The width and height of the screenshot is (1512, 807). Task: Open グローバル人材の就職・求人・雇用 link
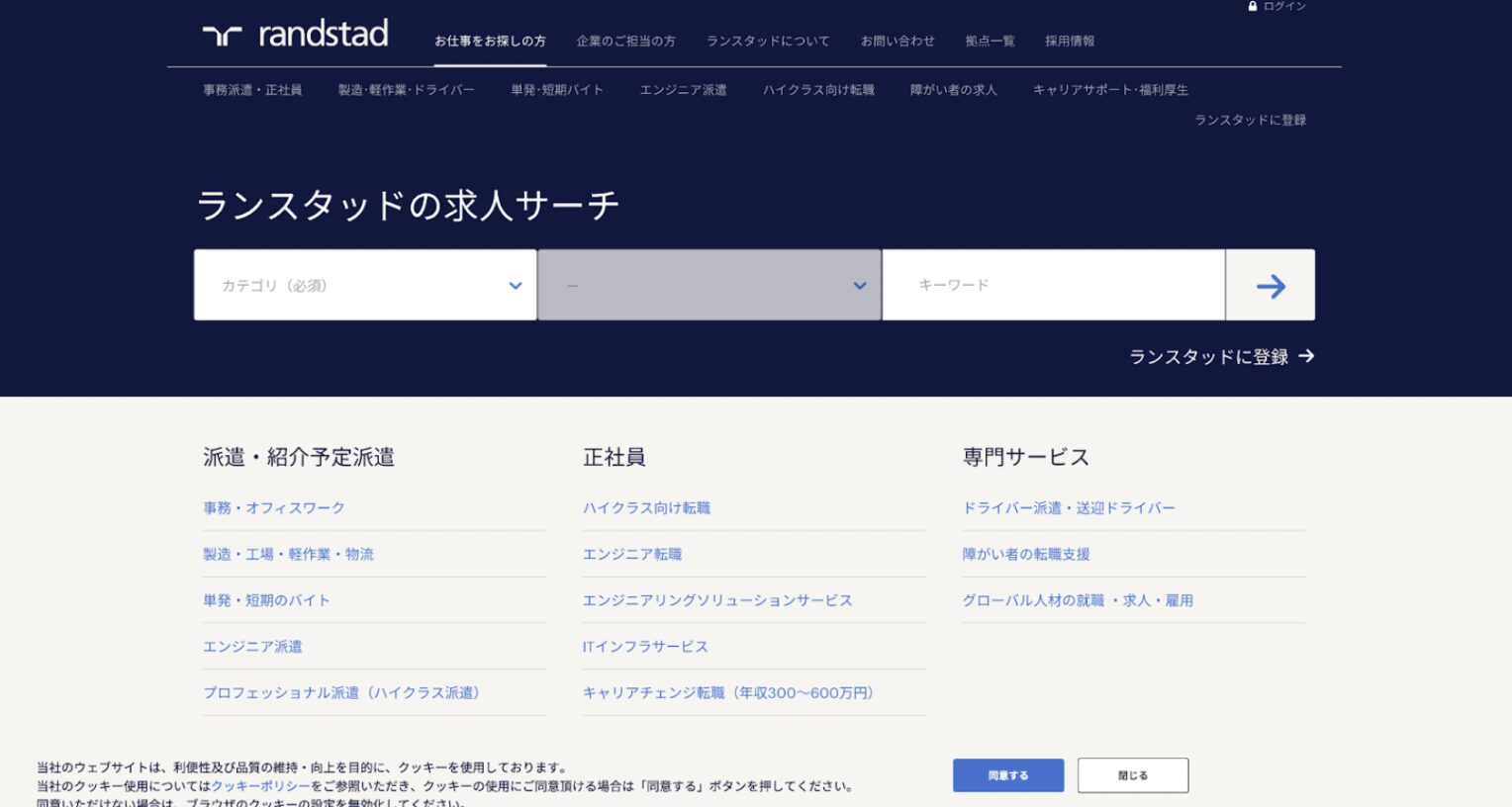(1078, 600)
